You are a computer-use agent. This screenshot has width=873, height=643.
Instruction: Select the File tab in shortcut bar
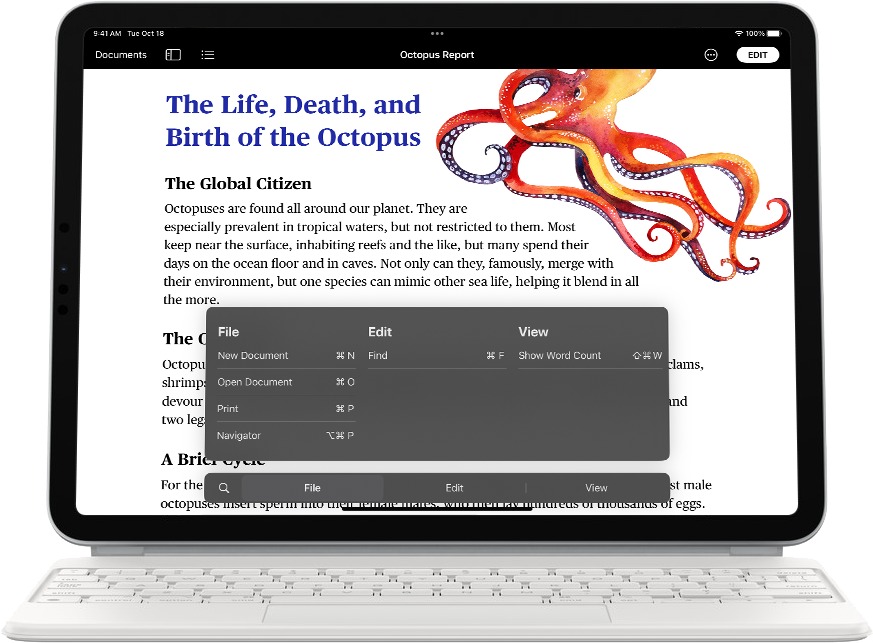312,488
